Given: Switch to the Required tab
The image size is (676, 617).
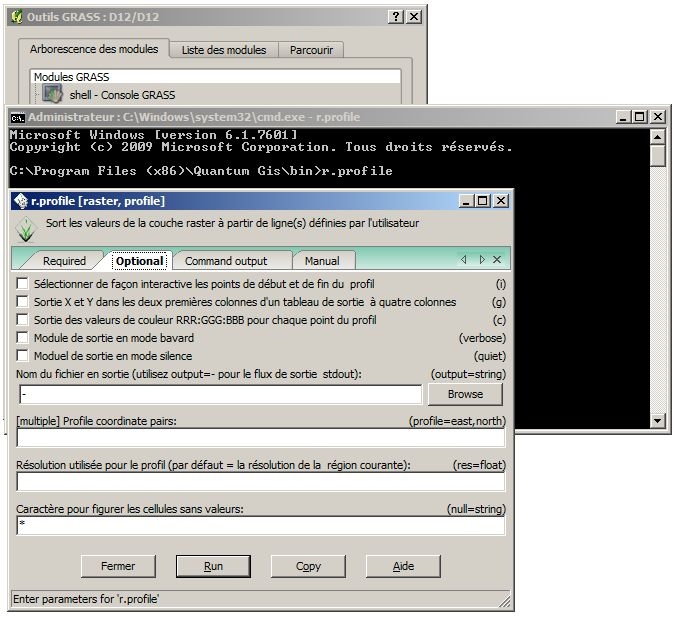Looking at the screenshot, I should [64, 261].
